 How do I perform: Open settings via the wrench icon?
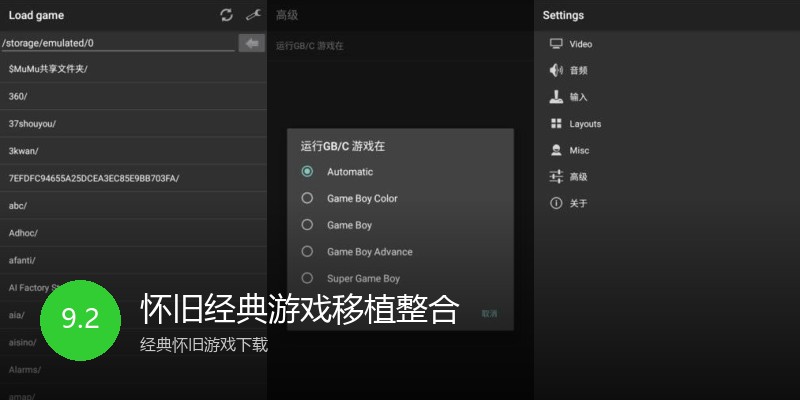tap(254, 15)
